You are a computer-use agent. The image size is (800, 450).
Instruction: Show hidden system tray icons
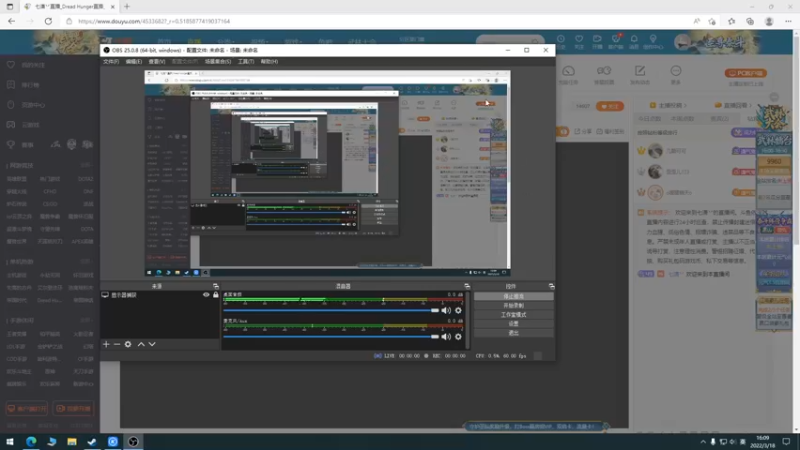tap(703, 441)
